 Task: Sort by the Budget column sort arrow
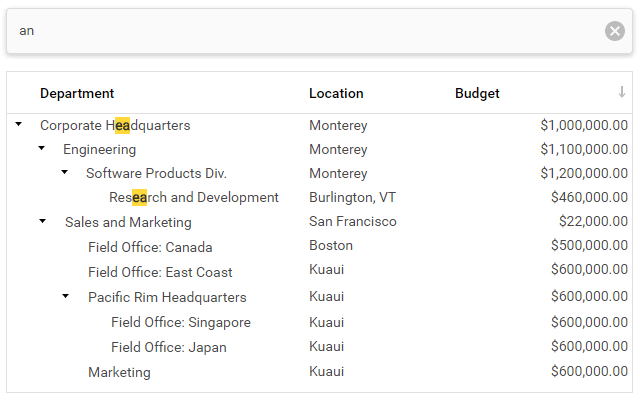pos(621,93)
